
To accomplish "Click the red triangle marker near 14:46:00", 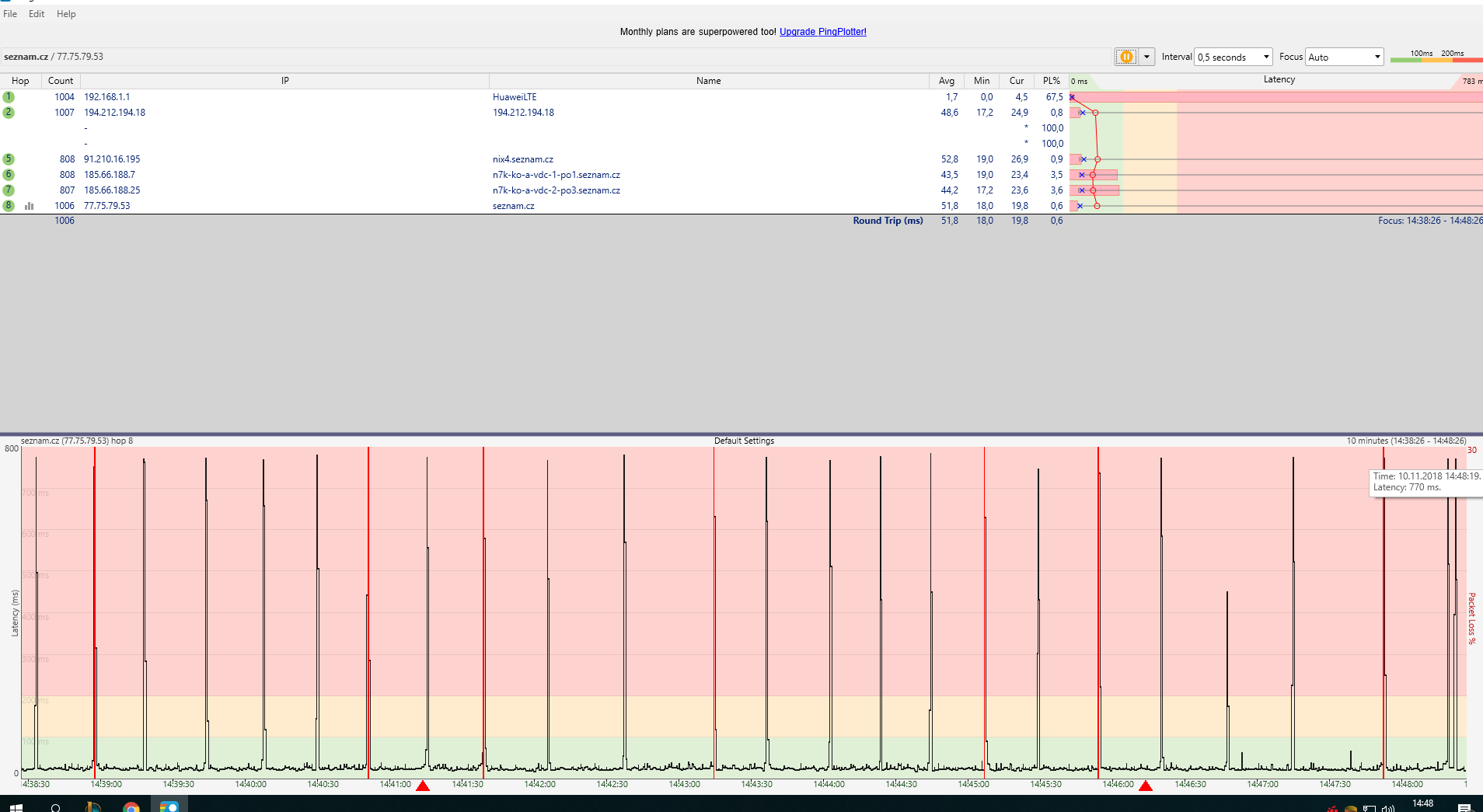I will pyautogui.click(x=1146, y=786).
